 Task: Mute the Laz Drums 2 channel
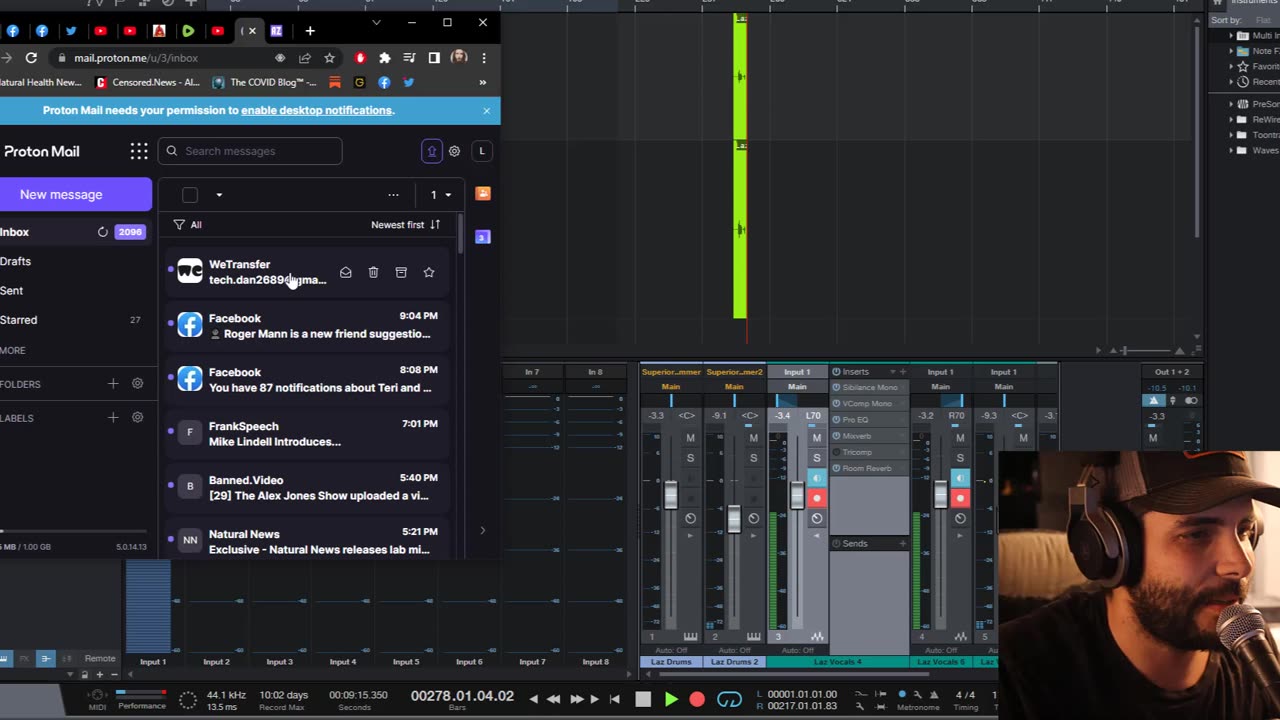coord(753,438)
